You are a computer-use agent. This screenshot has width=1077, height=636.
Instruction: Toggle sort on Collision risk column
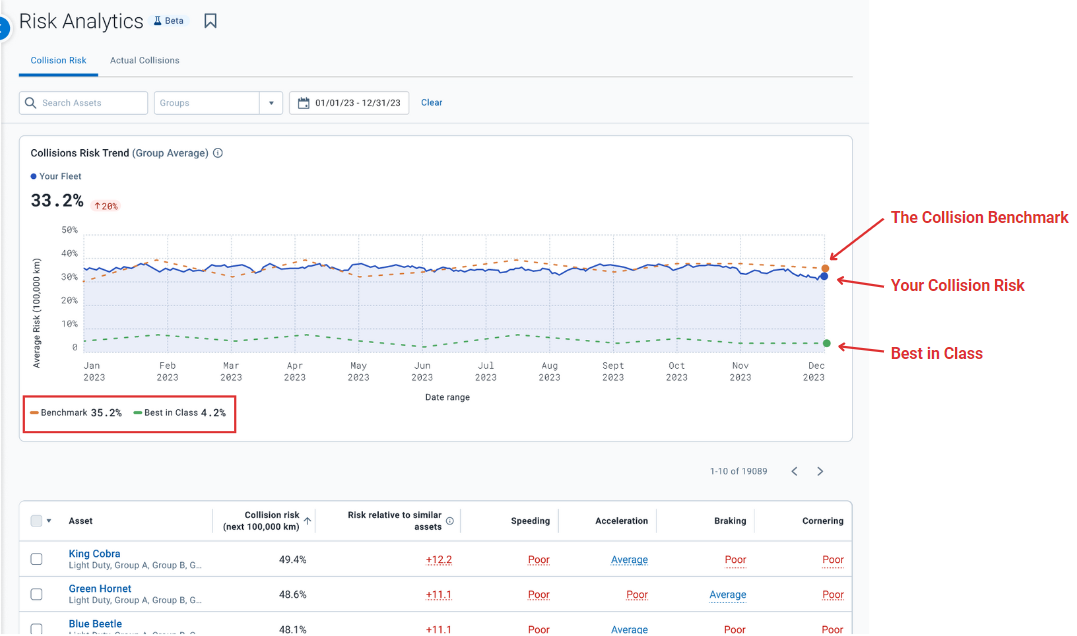[x=308, y=520]
